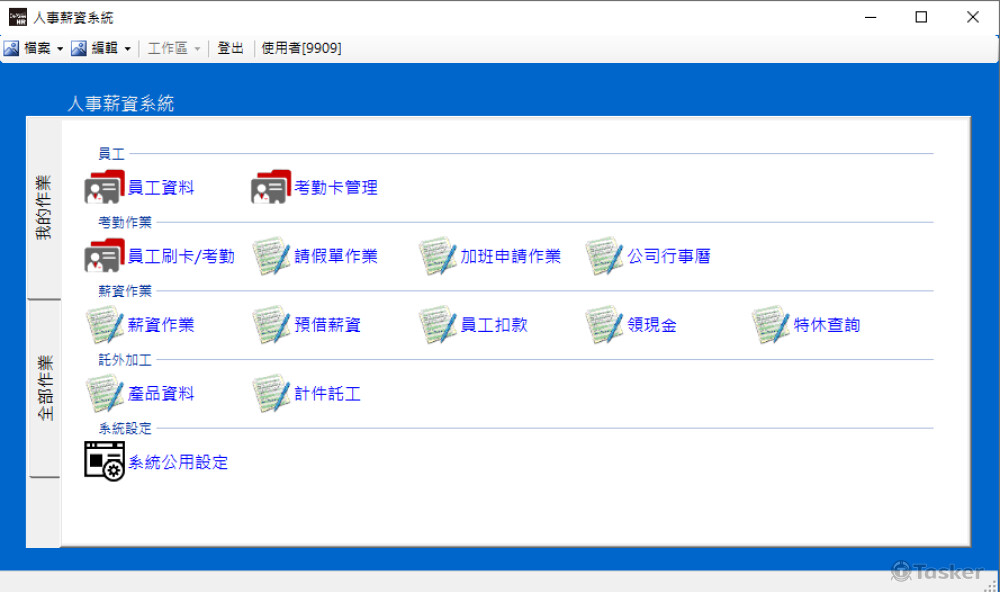Open the 員工刷卡/考勤 icon
This screenshot has height=592, width=1000.
click(x=103, y=256)
